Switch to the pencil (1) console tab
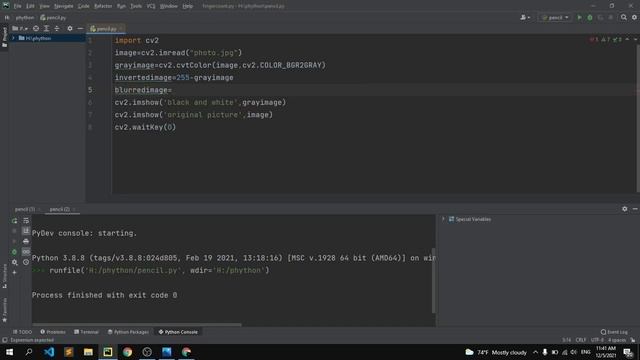The width and height of the screenshot is (640, 360). point(24,209)
